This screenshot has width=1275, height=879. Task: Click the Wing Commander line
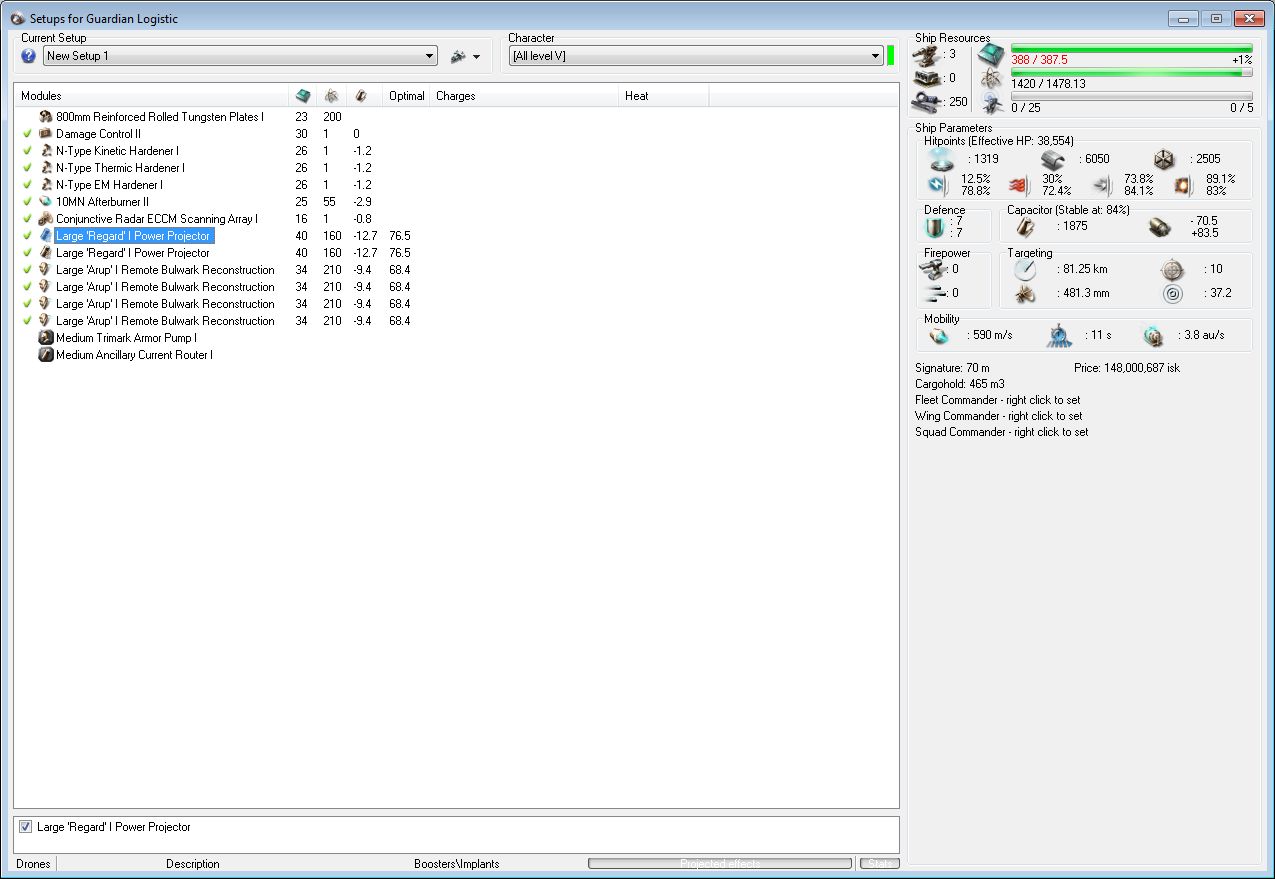tap(1000, 416)
